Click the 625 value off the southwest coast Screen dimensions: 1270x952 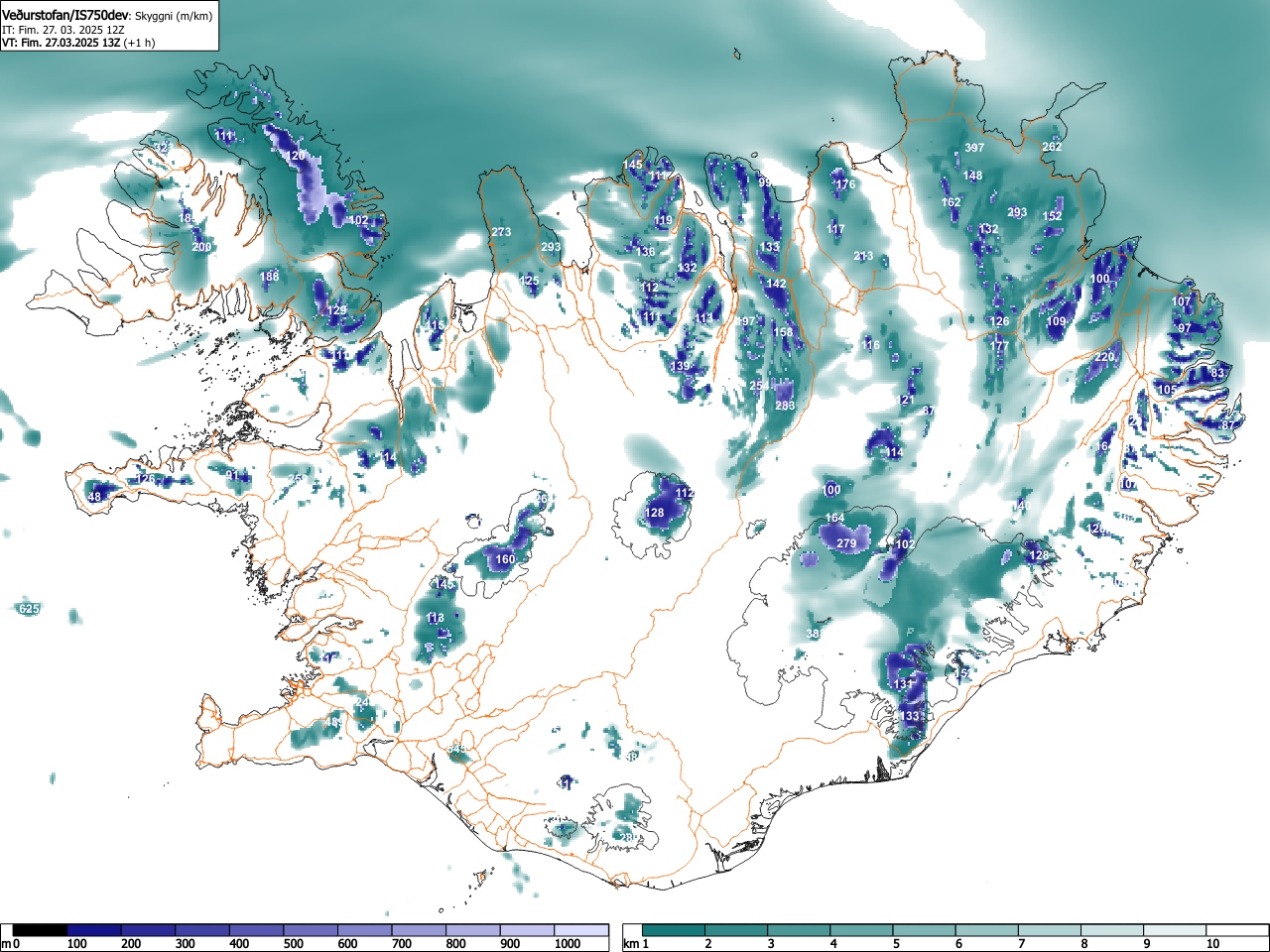[x=29, y=609]
